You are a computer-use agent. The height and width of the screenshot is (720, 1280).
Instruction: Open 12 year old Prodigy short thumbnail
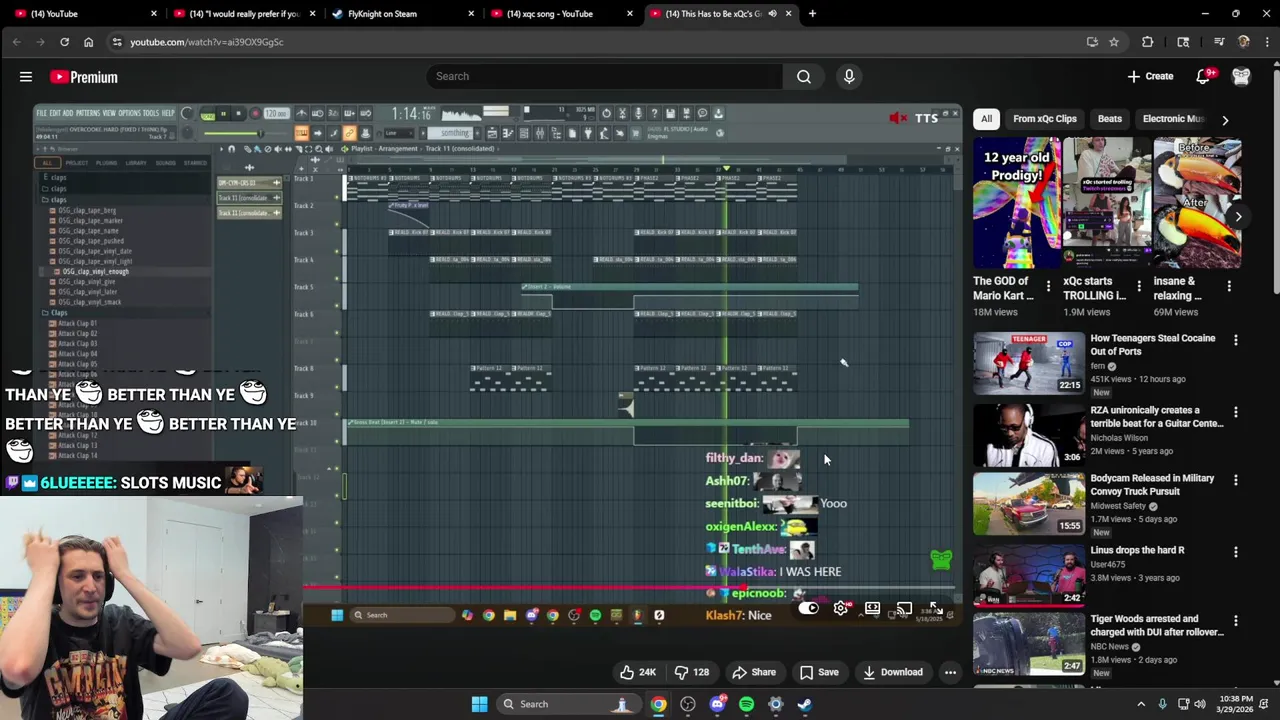point(1017,204)
